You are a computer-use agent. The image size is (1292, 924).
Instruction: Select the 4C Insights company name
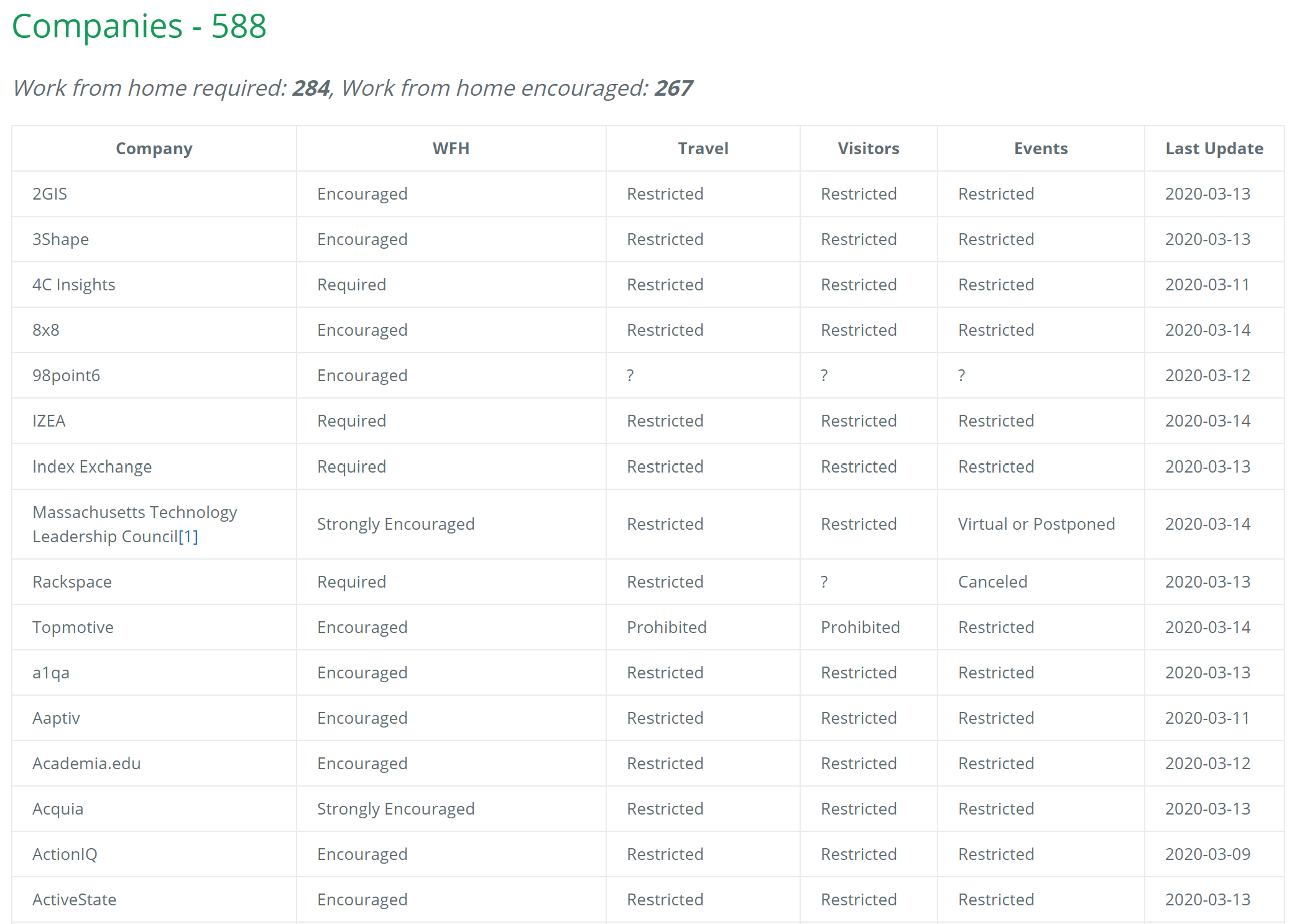click(x=74, y=285)
